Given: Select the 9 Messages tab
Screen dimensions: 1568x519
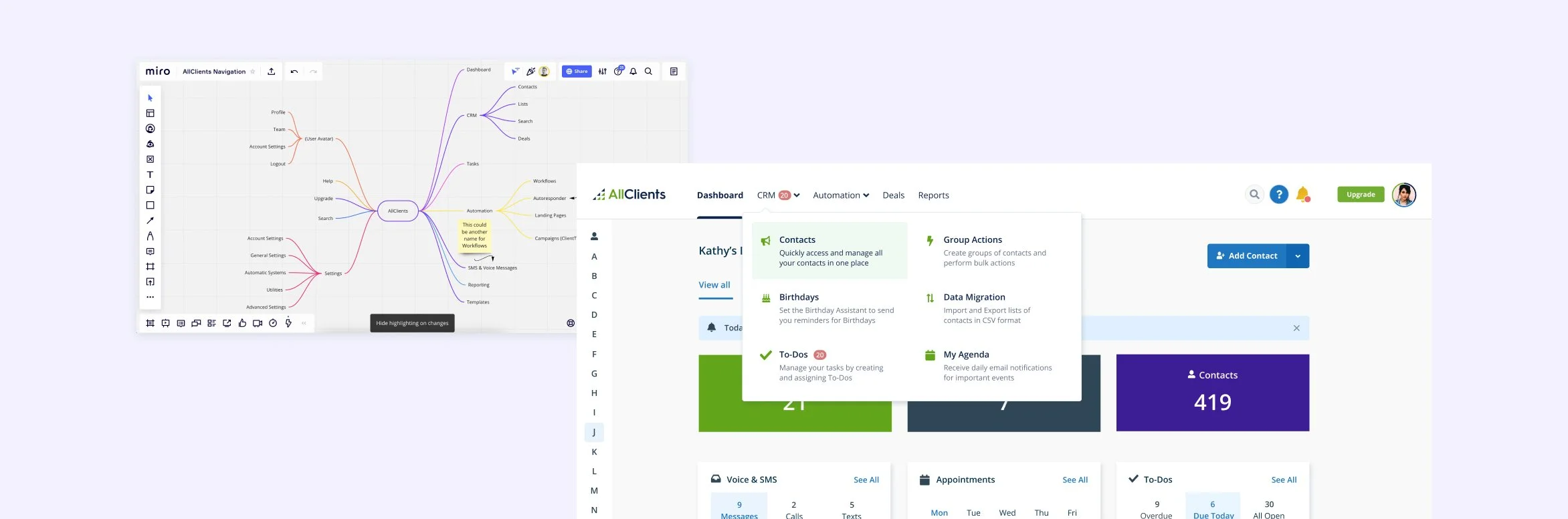Looking at the screenshot, I should point(739,507).
